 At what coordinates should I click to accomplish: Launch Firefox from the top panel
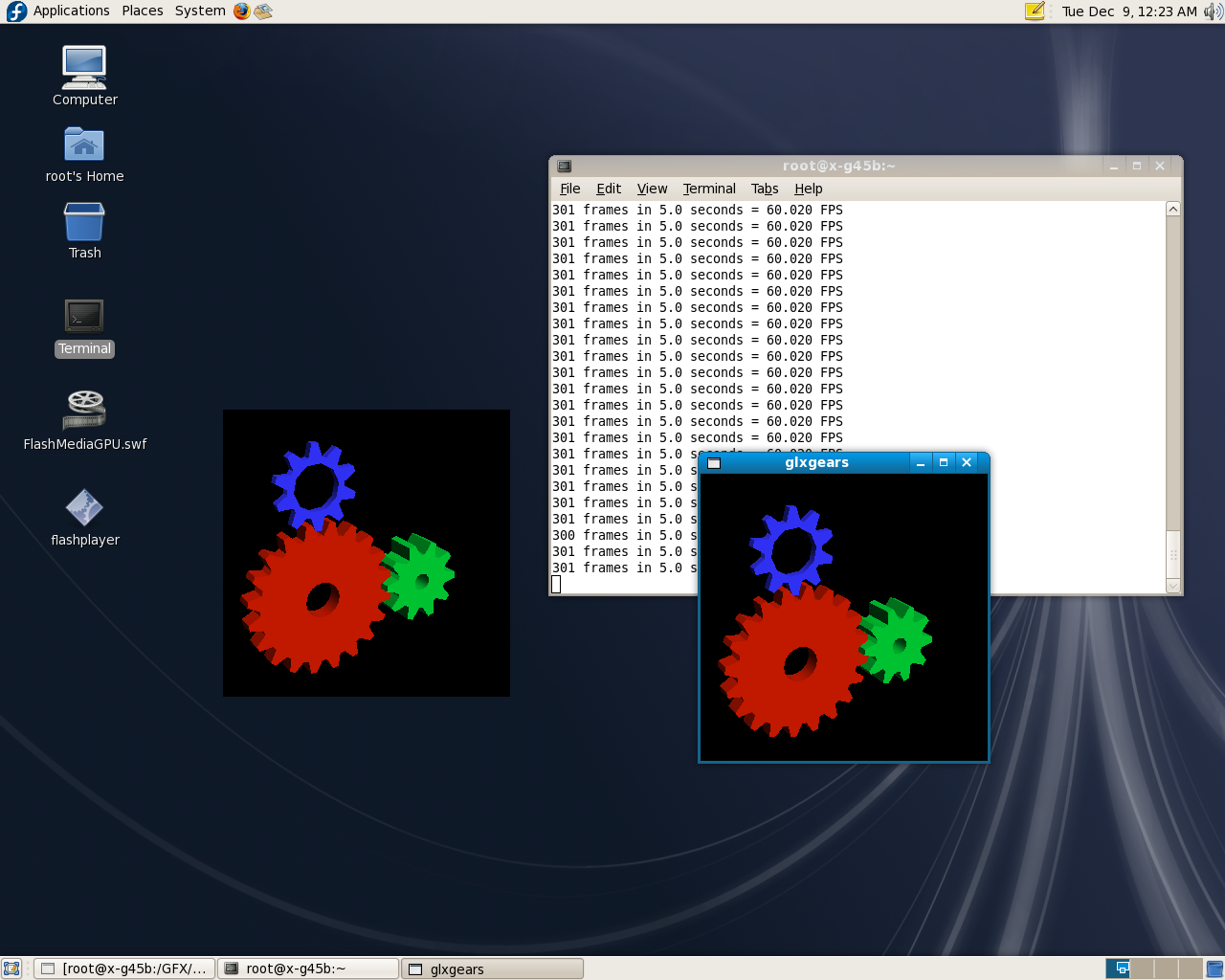pos(242,11)
